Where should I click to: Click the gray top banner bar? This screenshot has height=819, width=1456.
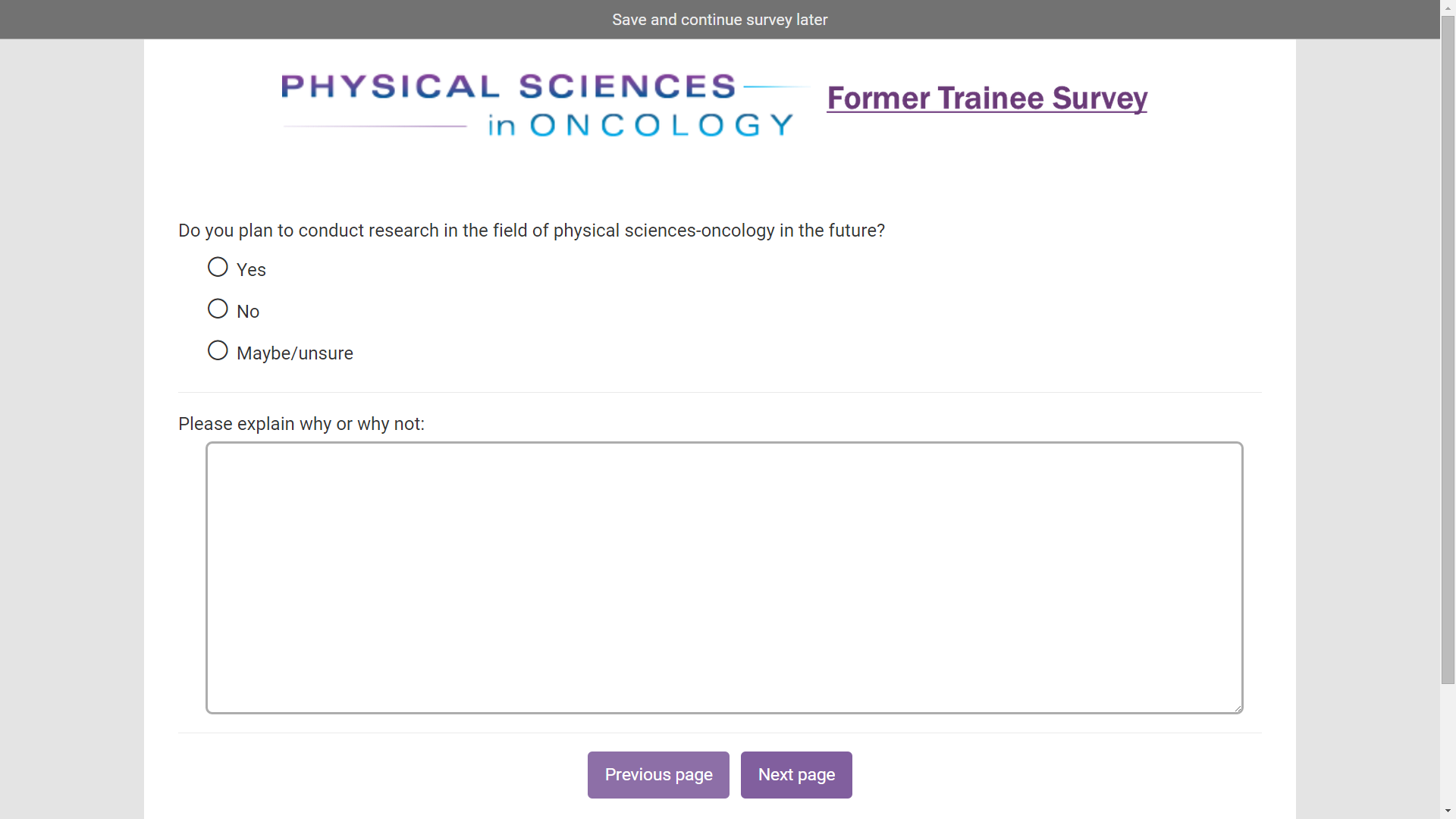[303, 20]
